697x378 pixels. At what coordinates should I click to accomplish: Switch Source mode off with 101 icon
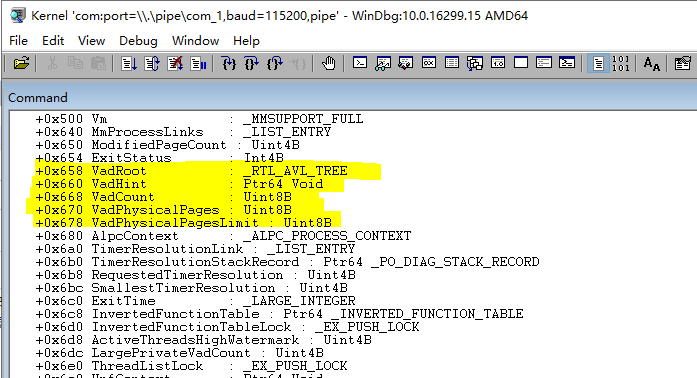click(621, 64)
